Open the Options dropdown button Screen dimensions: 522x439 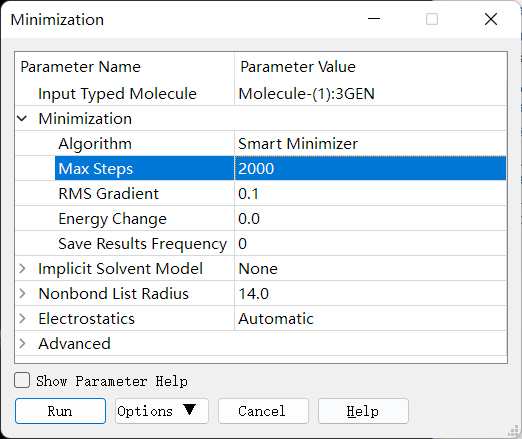[162, 411]
